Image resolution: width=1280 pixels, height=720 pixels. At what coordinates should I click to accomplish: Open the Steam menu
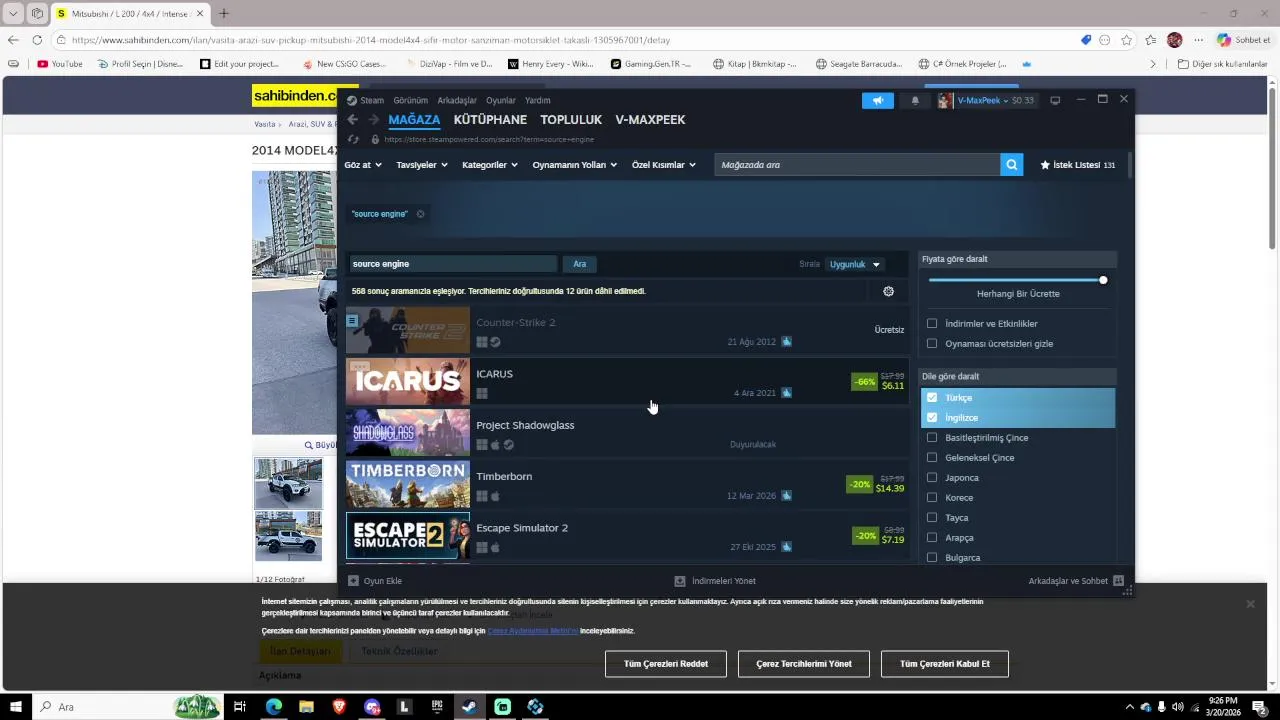click(x=372, y=100)
